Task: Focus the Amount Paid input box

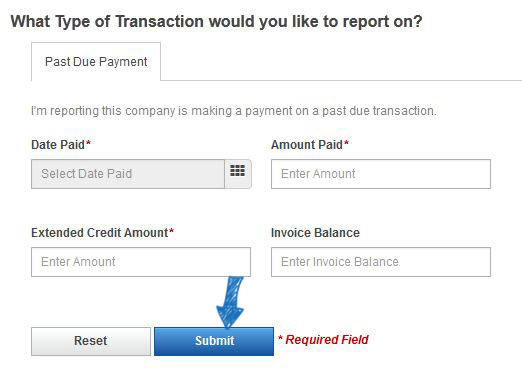Action: tap(381, 174)
